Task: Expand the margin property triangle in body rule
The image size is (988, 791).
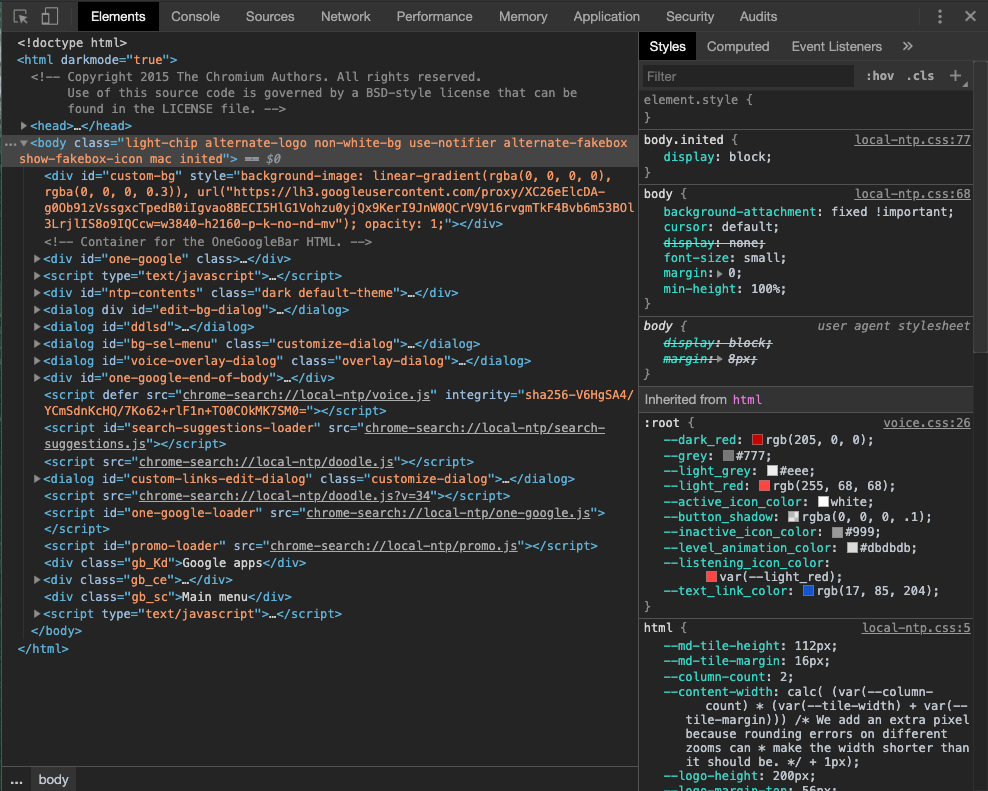Action: [720, 274]
